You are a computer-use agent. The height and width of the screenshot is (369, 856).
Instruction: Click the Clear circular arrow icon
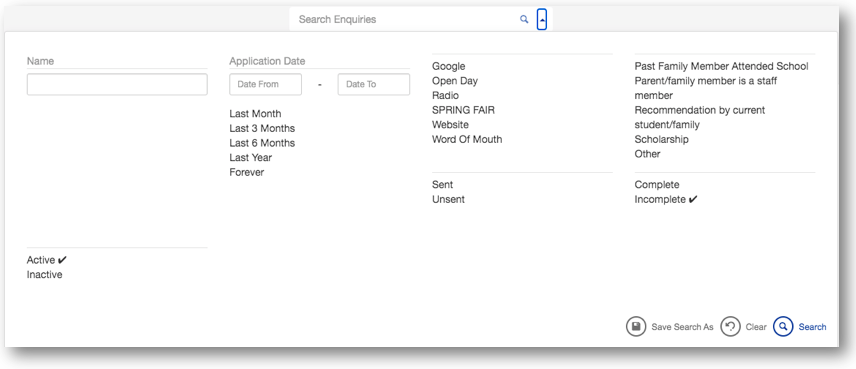pyautogui.click(x=730, y=326)
